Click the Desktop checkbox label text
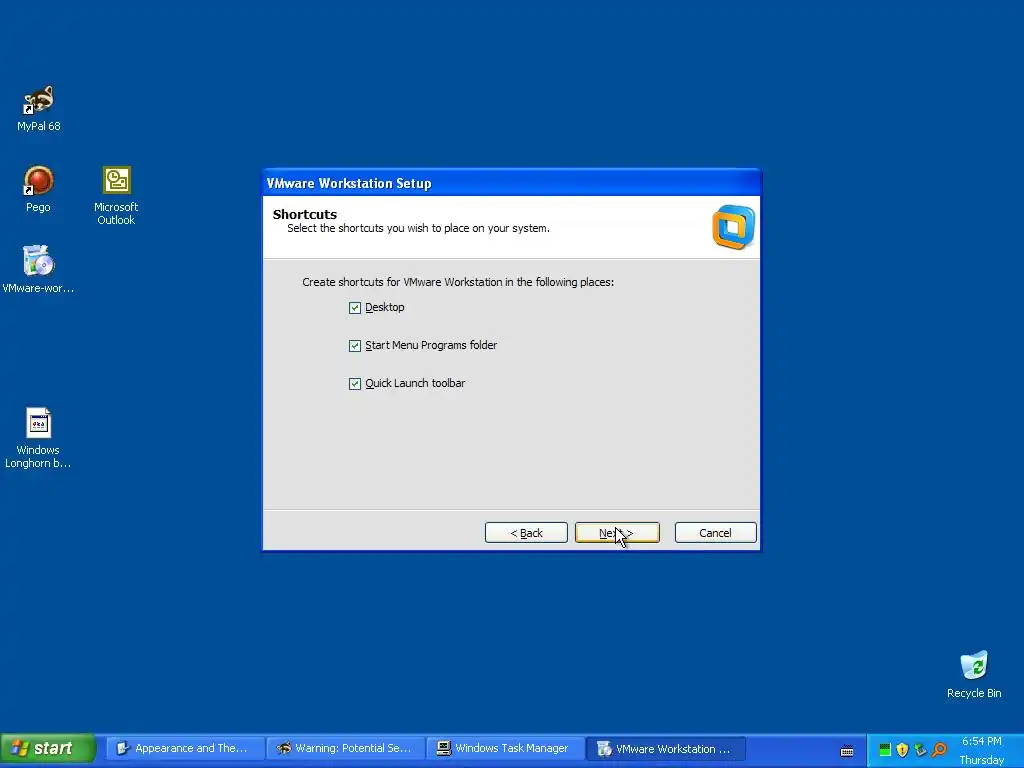Screen dimensions: 1024x768 tap(385, 308)
